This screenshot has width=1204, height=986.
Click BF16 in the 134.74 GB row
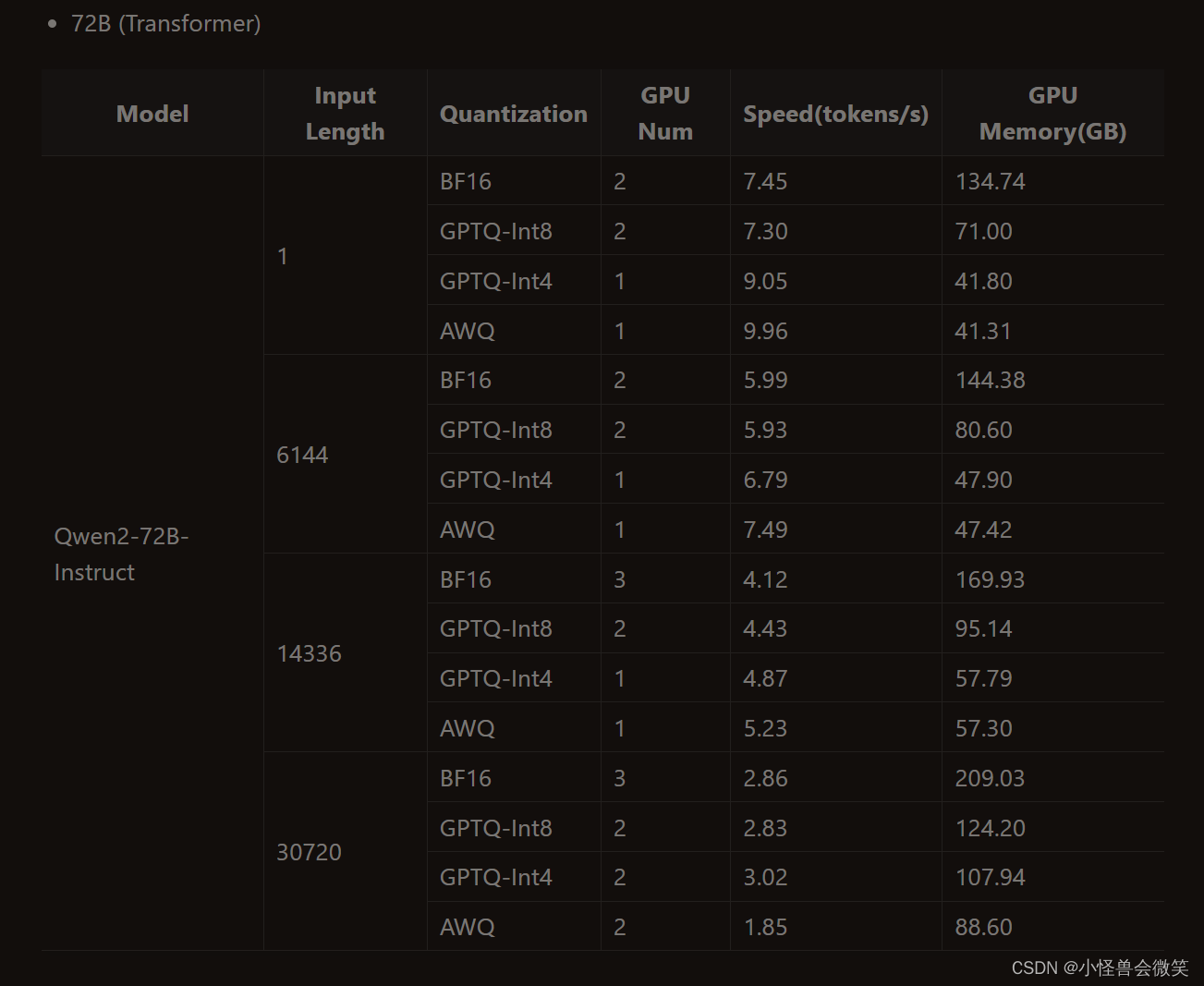click(465, 181)
